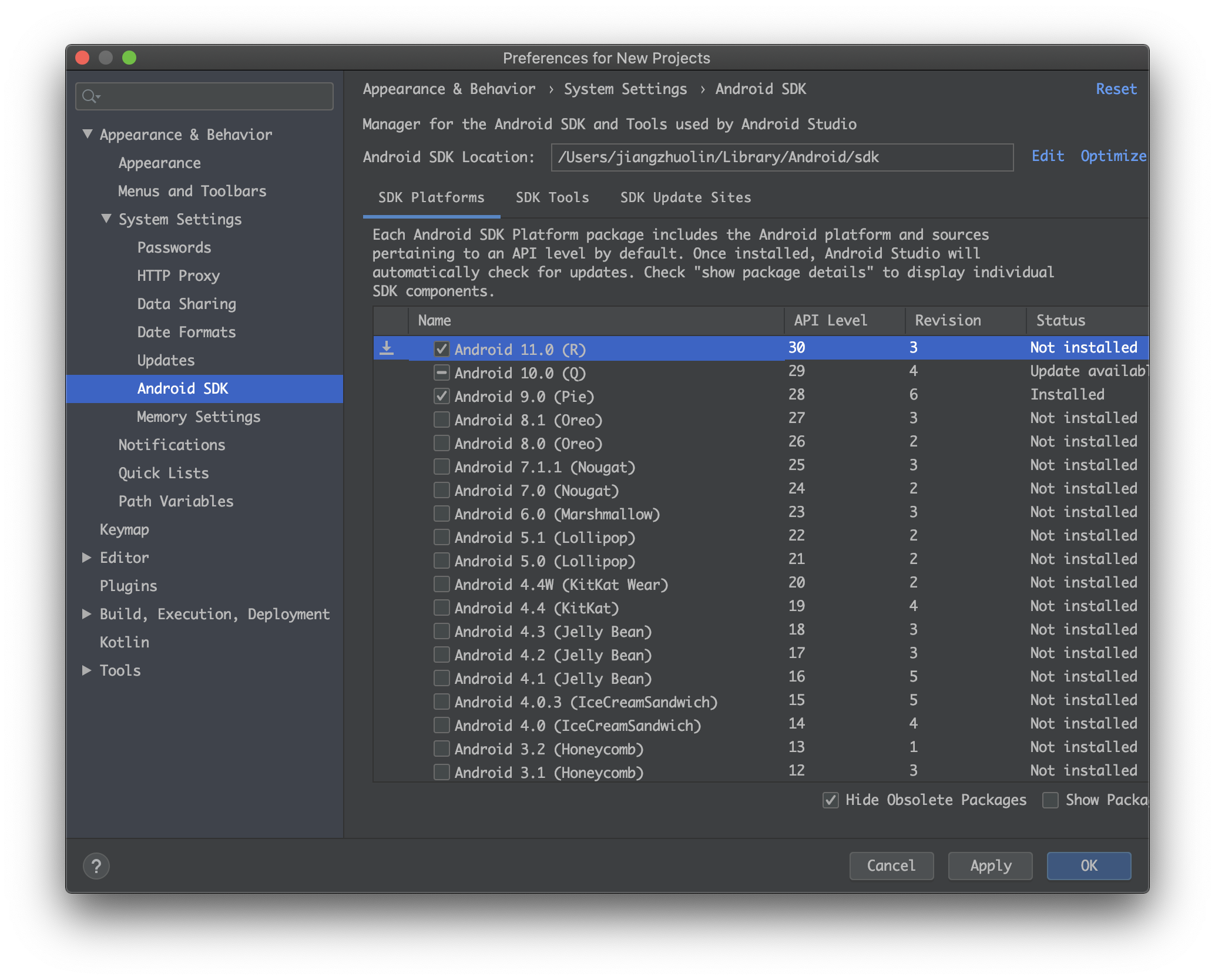Toggle the Android 10.0 (Q) checkbox
The image size is (1215, 980).
click(441, 372)
